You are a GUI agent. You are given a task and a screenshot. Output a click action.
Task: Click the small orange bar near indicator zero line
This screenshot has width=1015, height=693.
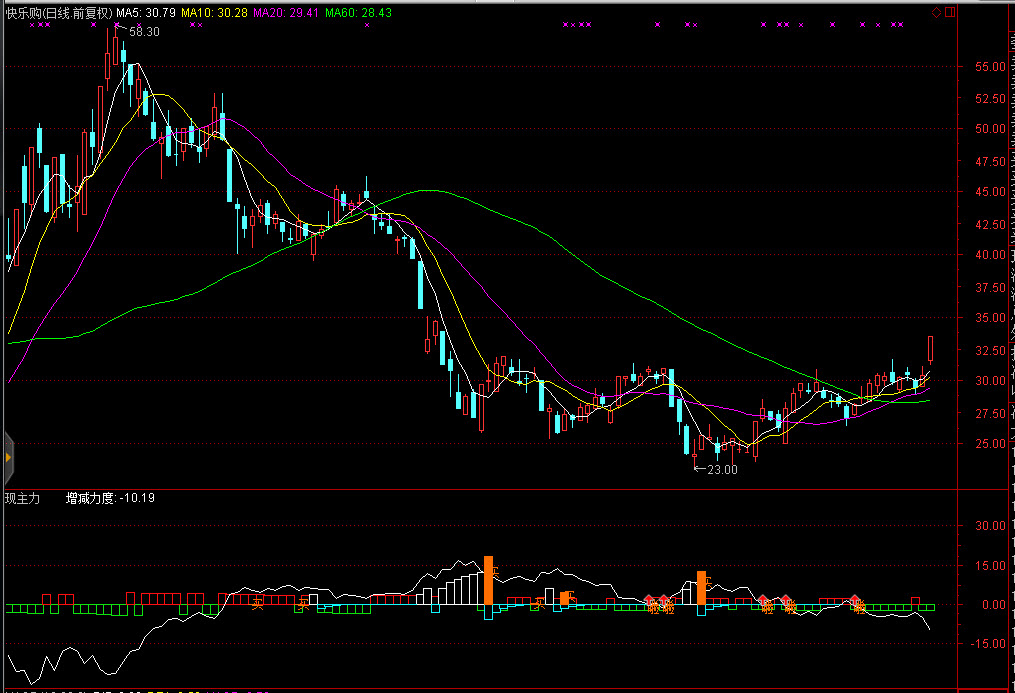click(565, 598)
